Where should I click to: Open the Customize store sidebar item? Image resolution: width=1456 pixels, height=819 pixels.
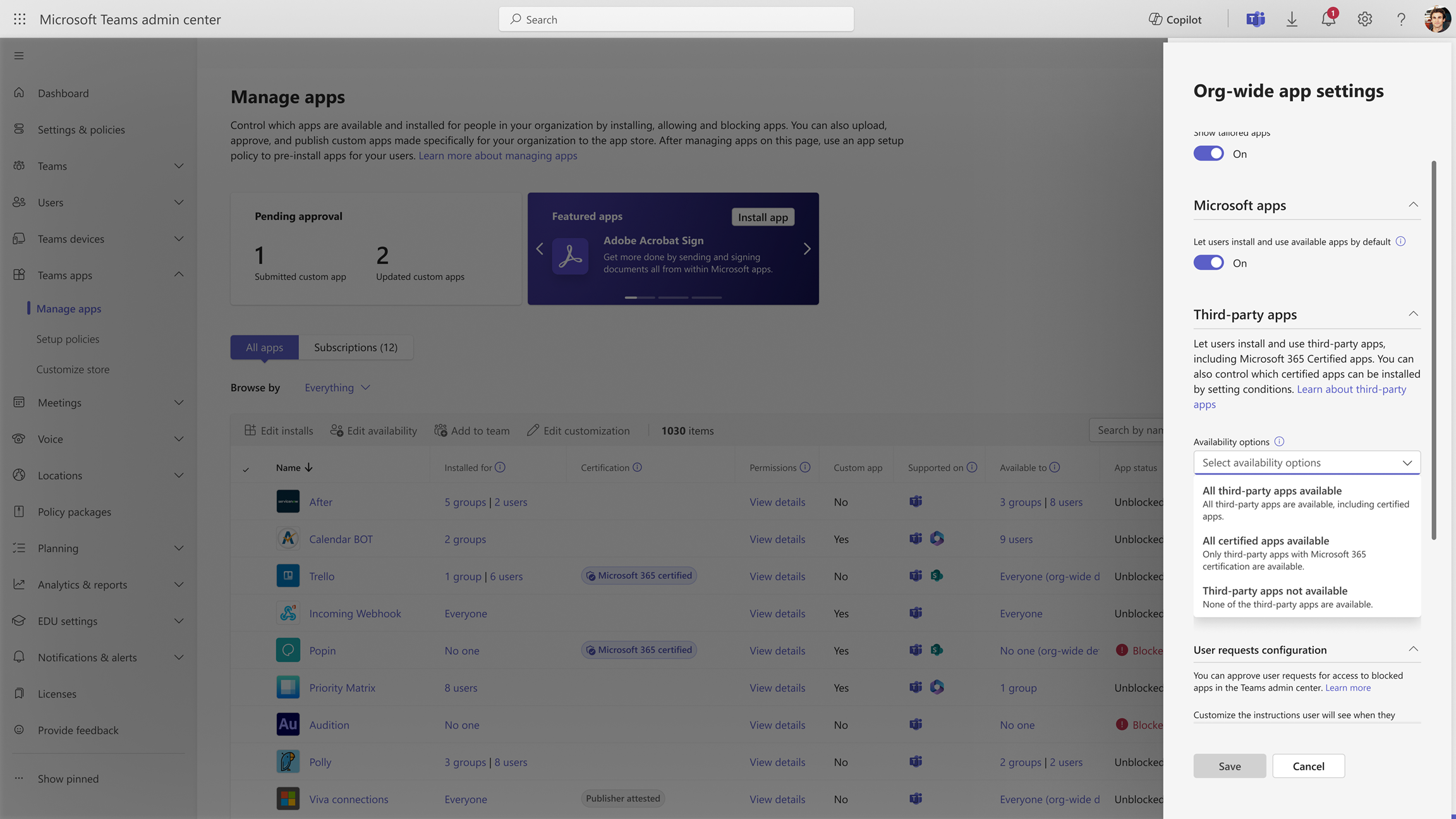73,369
